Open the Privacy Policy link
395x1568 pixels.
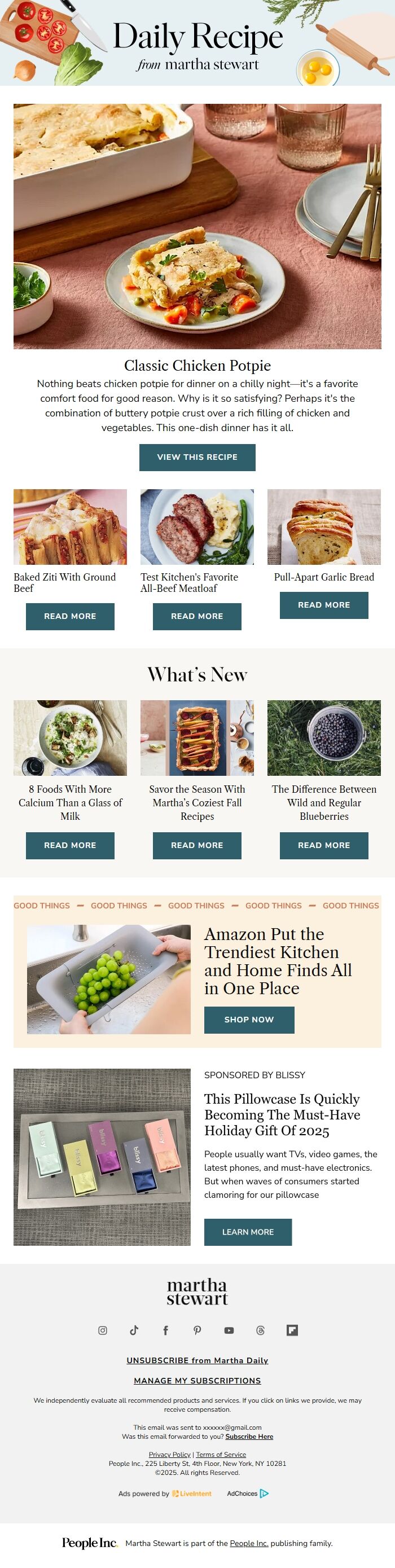pos(170,1454)
